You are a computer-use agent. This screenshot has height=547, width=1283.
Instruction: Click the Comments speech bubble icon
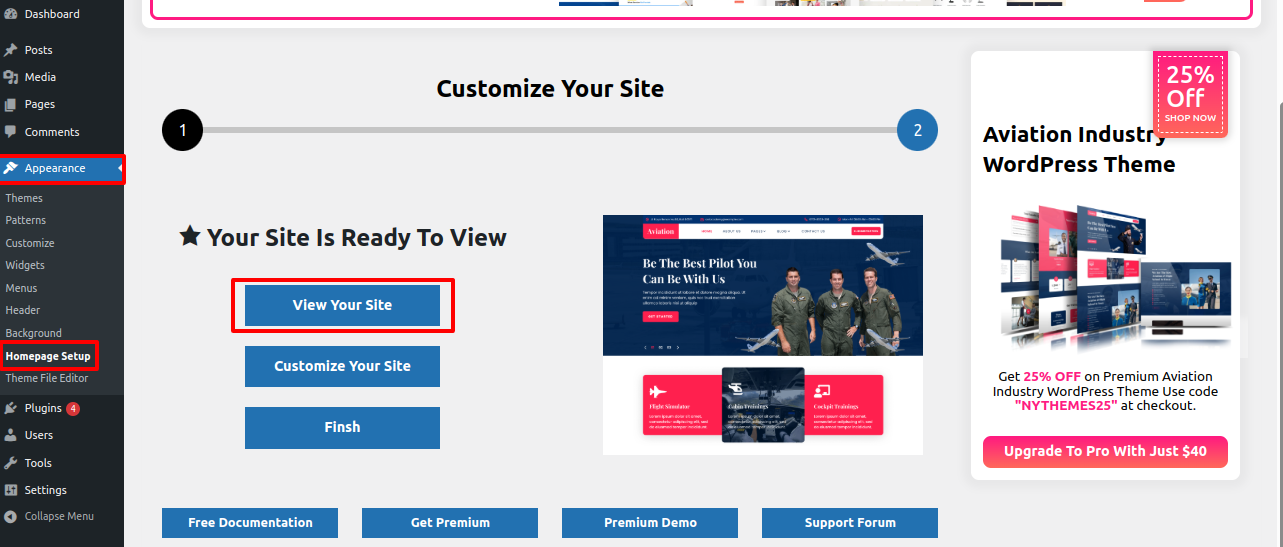[x=11, y=132]
